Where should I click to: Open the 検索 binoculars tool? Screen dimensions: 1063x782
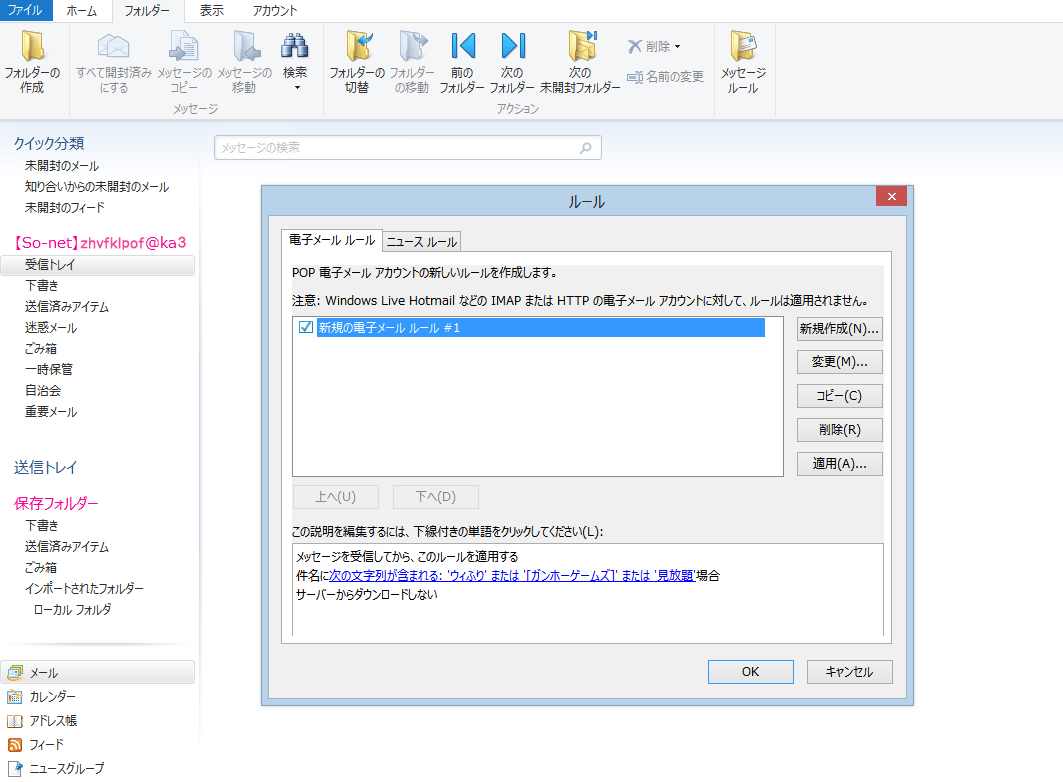point(295,46)
